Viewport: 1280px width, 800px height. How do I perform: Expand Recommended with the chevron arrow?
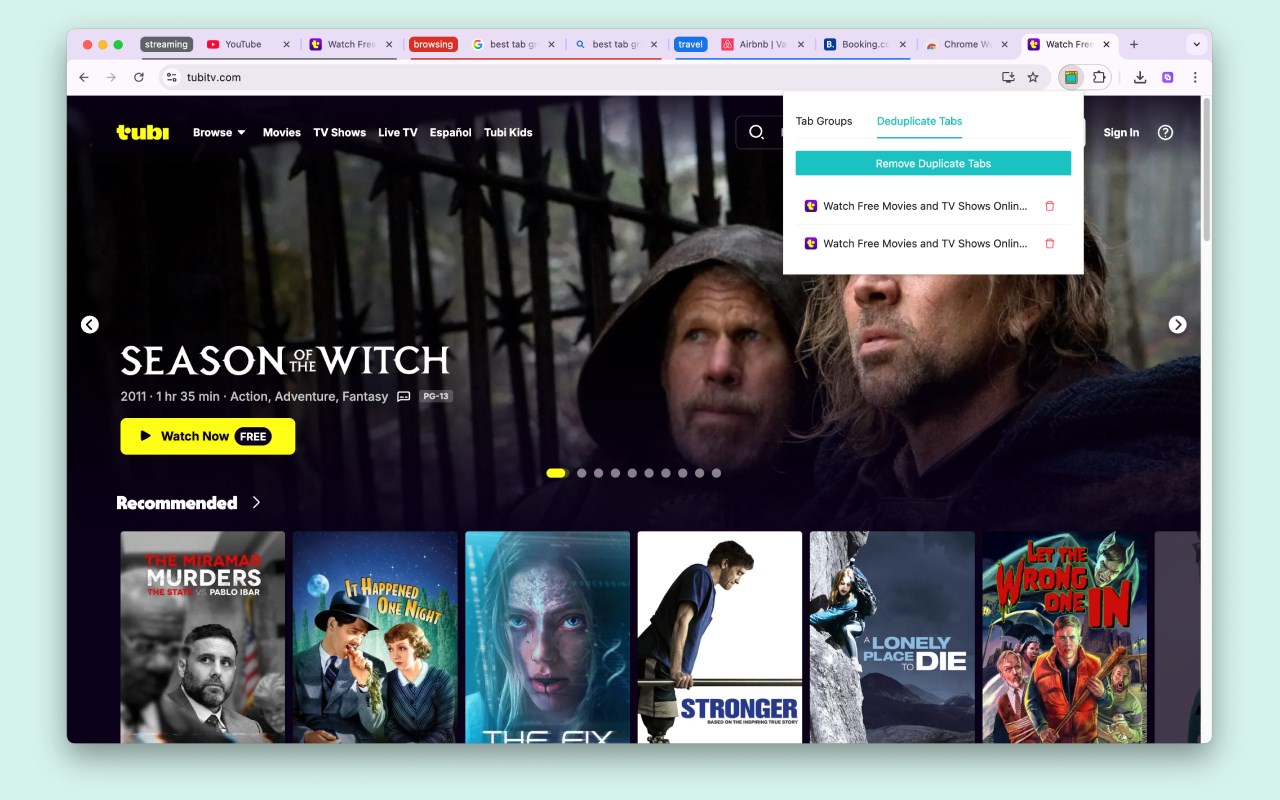tap(256, 503)
